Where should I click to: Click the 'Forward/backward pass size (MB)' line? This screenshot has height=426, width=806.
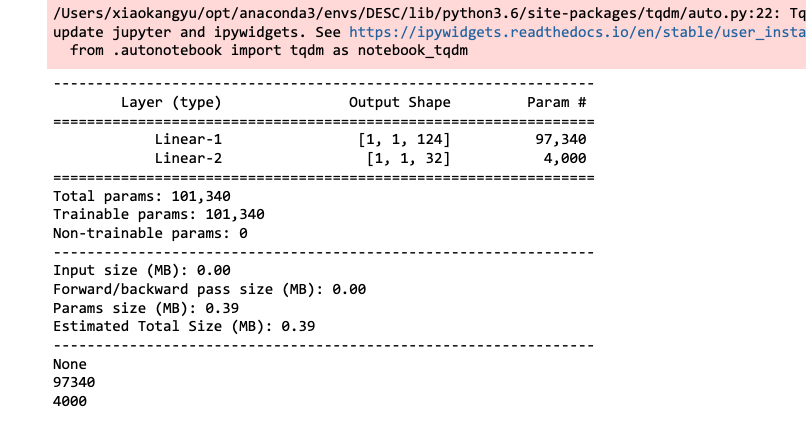209,289
